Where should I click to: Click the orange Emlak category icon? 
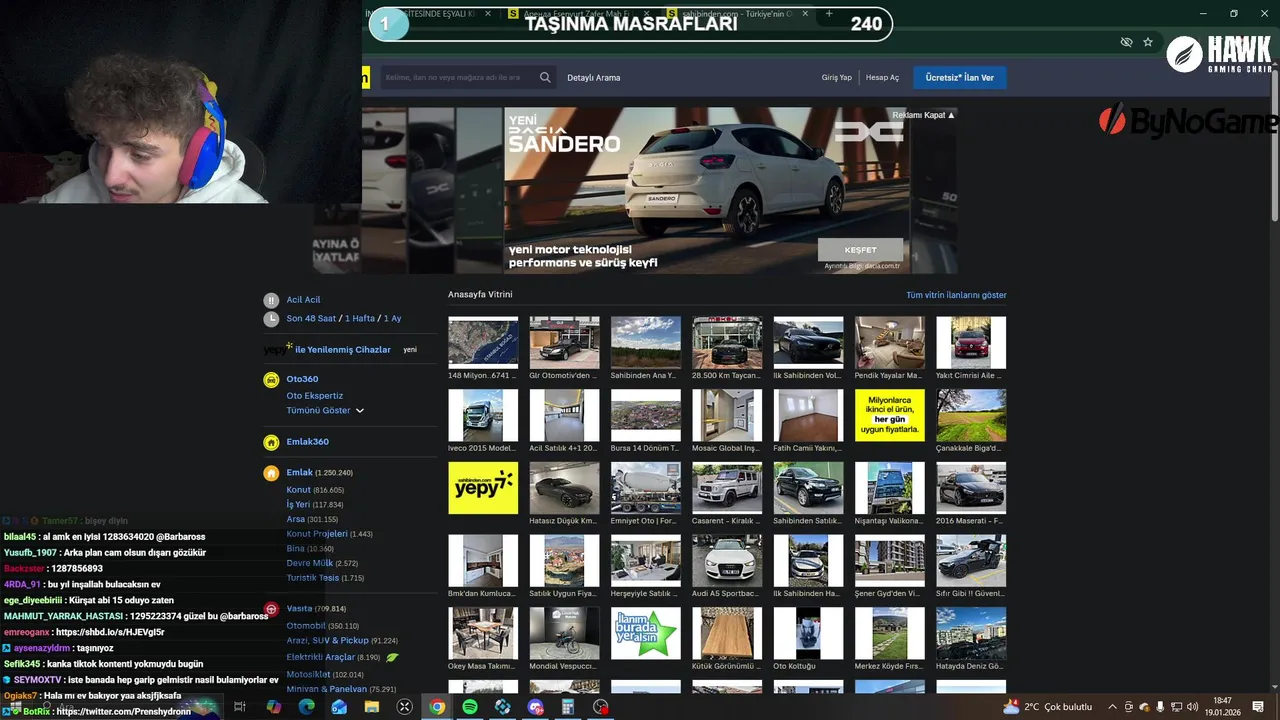point(271,473)
